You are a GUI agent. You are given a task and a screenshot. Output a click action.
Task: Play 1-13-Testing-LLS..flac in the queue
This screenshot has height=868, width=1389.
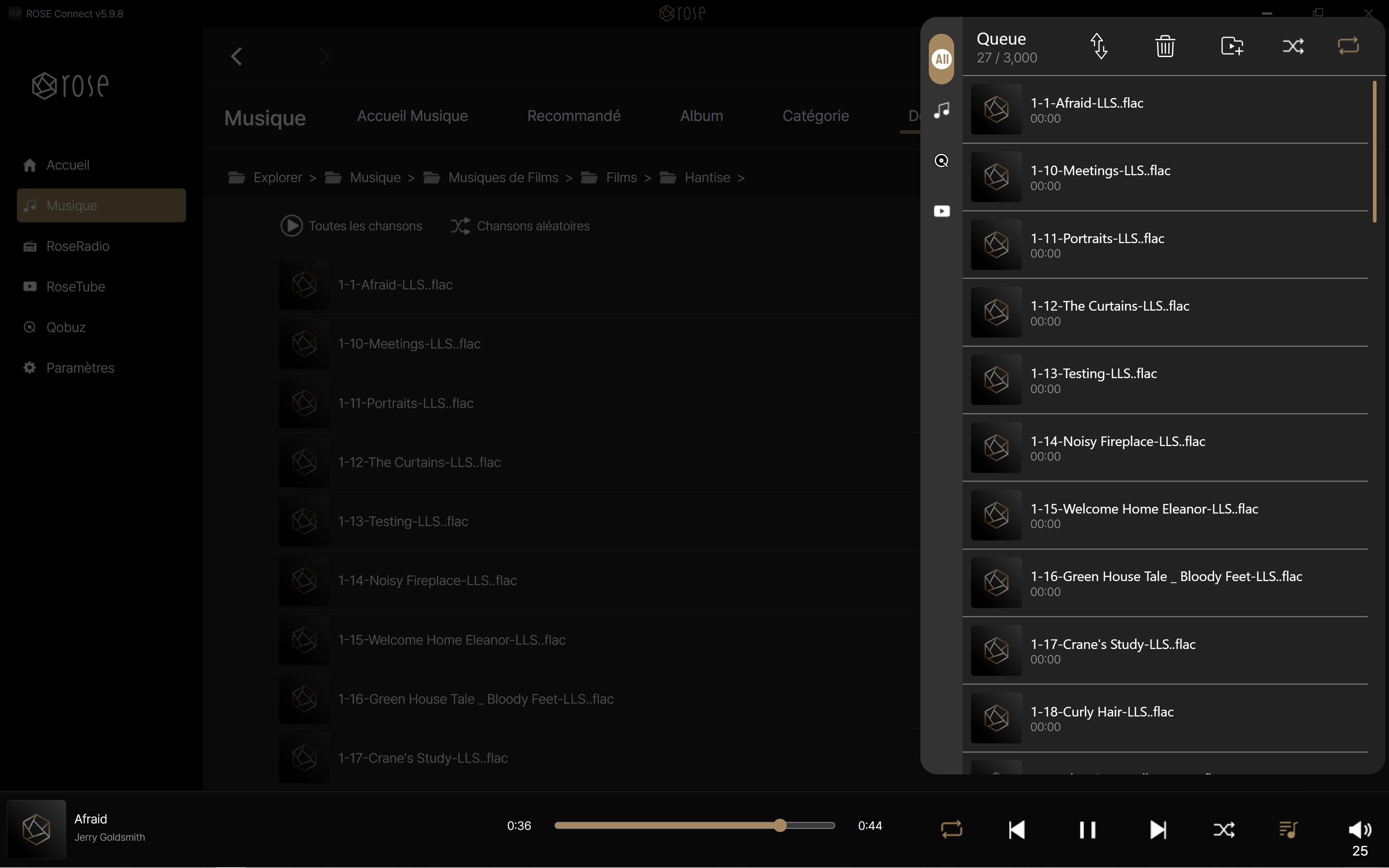click(1166, 379)
